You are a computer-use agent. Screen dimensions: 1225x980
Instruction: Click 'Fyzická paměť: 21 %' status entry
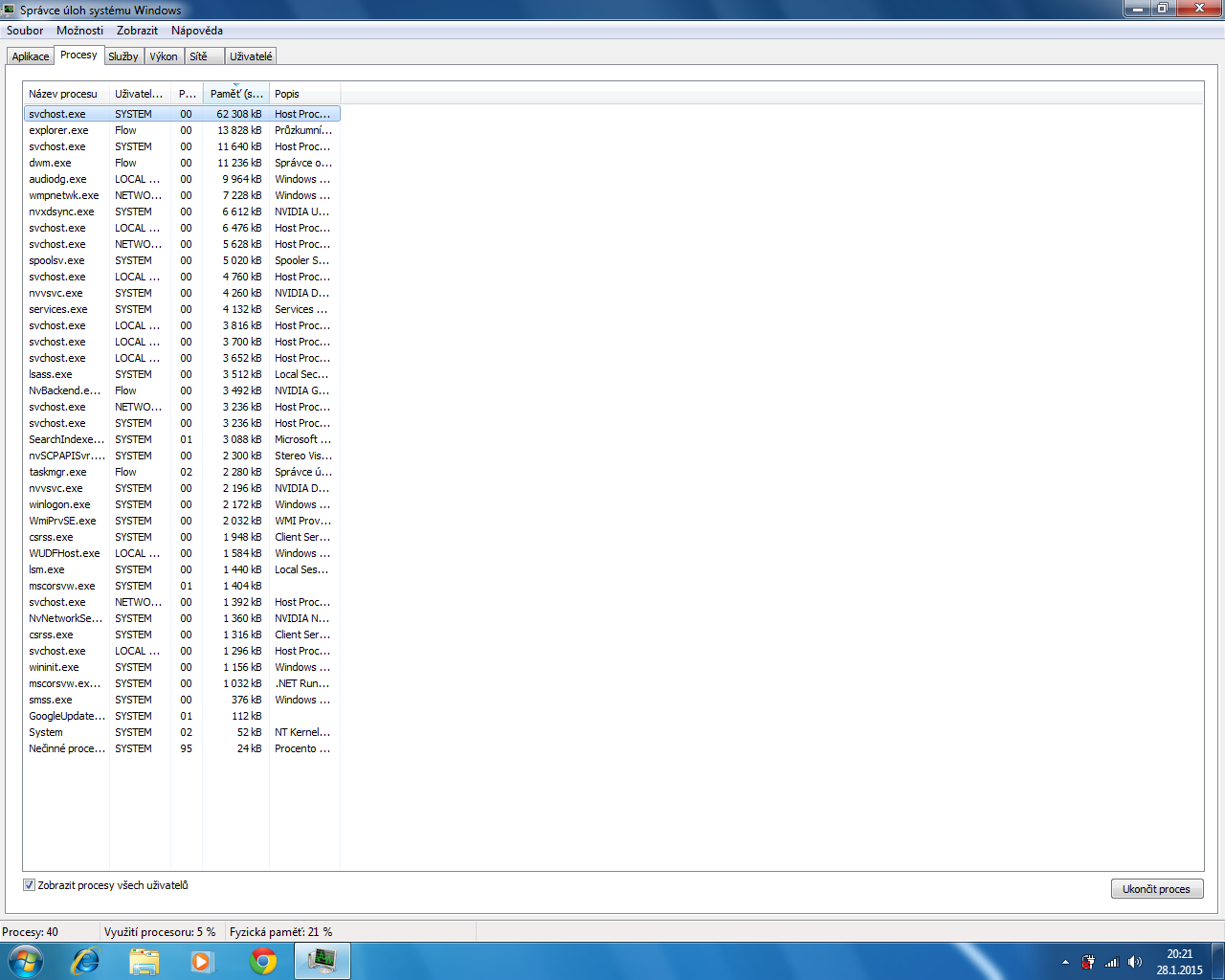tap(281, 931)
